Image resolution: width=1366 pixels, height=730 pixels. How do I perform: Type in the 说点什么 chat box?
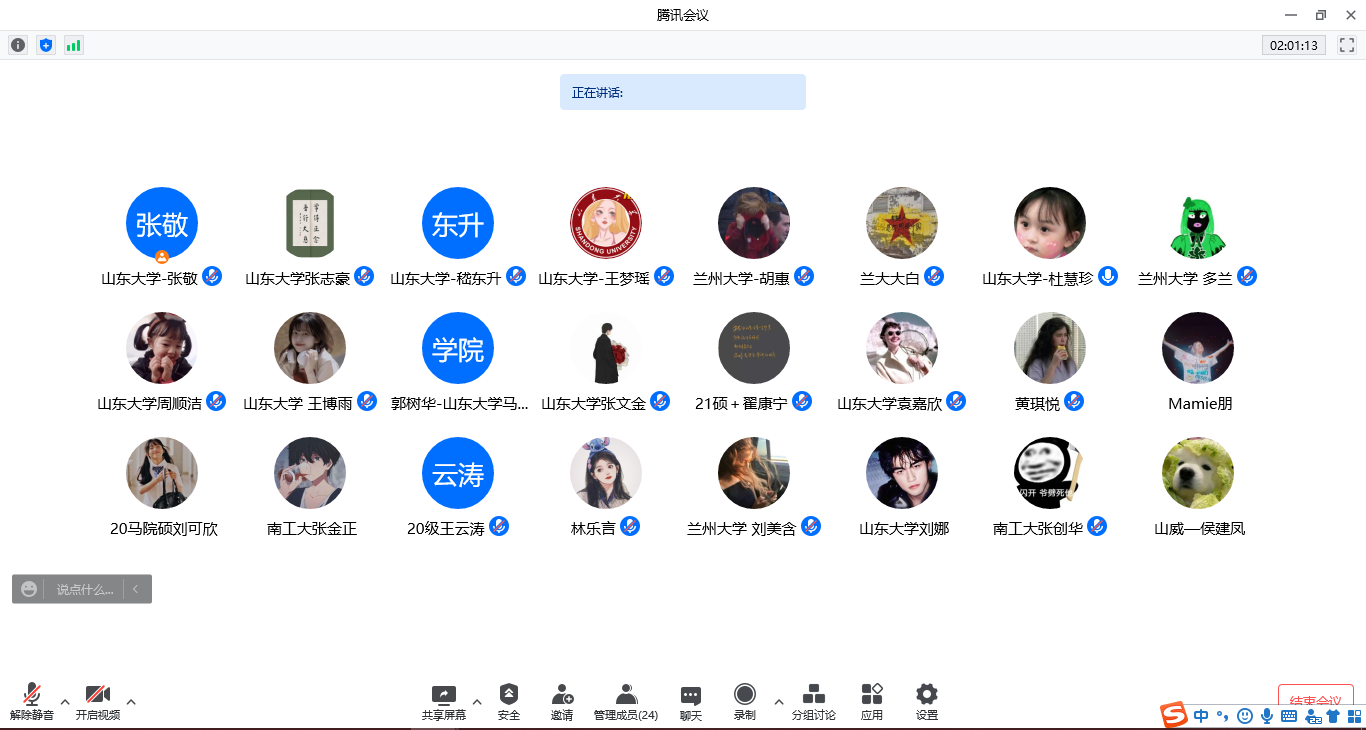pyautogui.click(x=85, y=589)
